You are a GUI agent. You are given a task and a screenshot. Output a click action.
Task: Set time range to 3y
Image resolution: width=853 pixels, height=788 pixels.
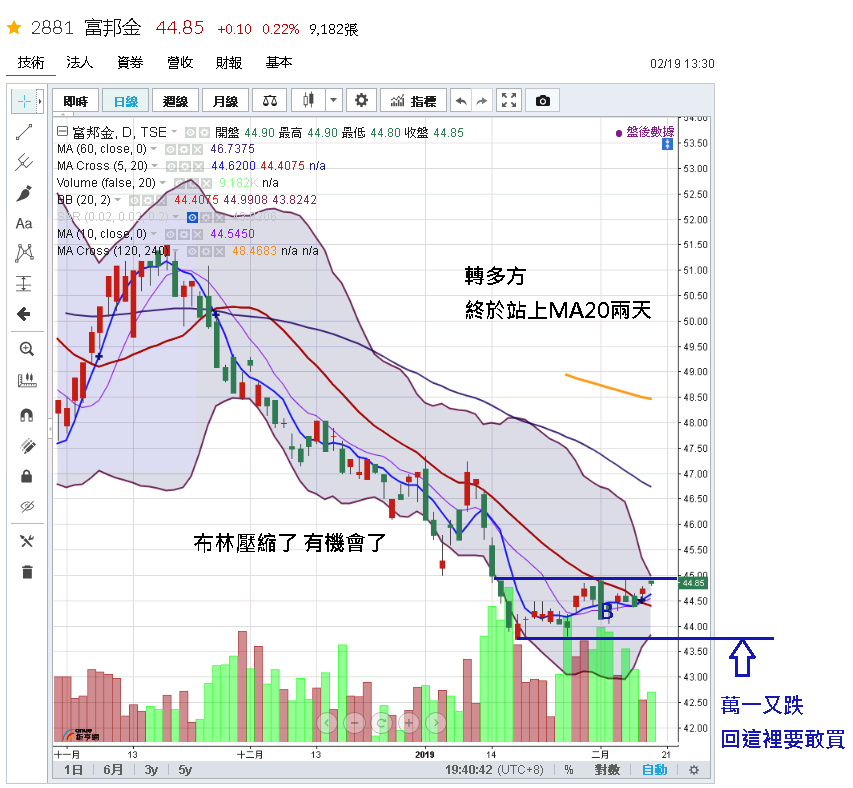pos(151,770)
